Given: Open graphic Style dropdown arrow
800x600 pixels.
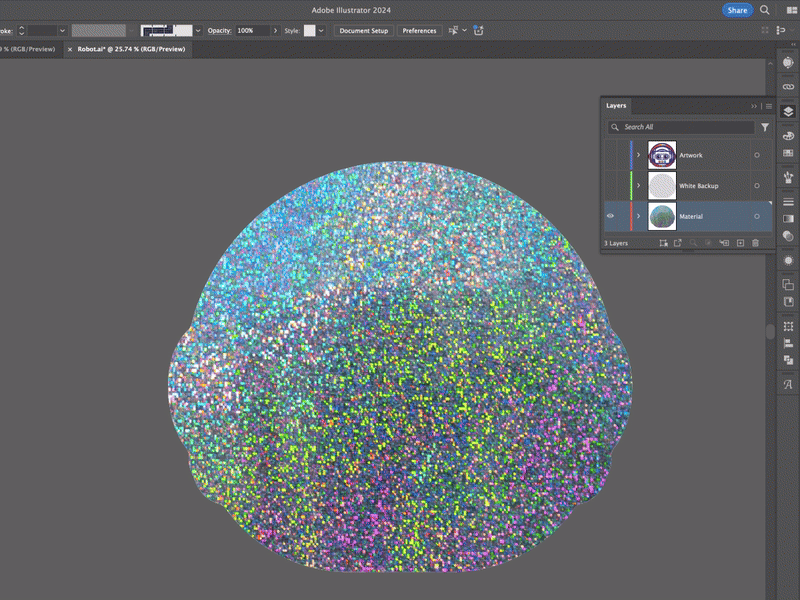Looking at the screenshot, I should [321, 31].
